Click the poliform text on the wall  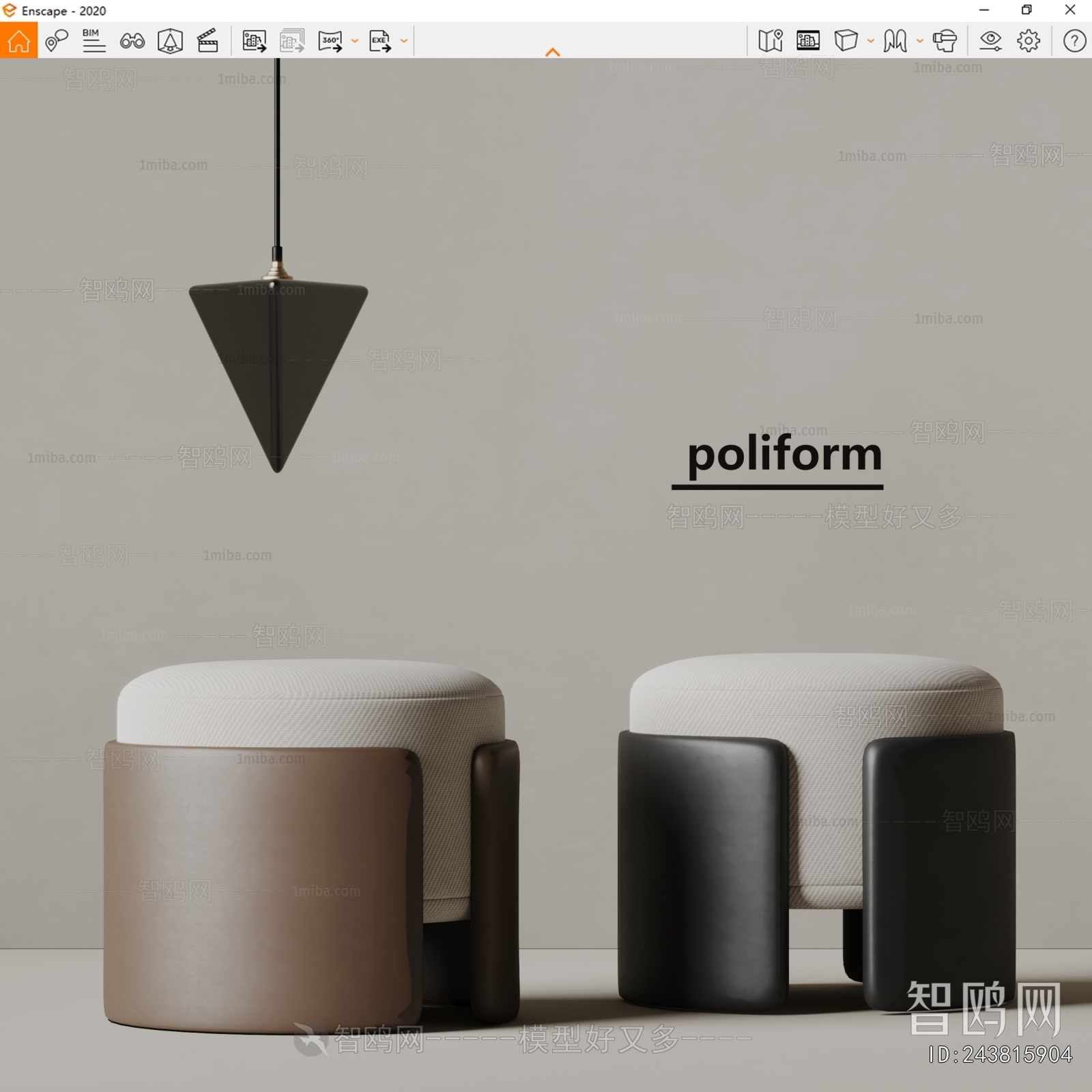click(784, 454)
